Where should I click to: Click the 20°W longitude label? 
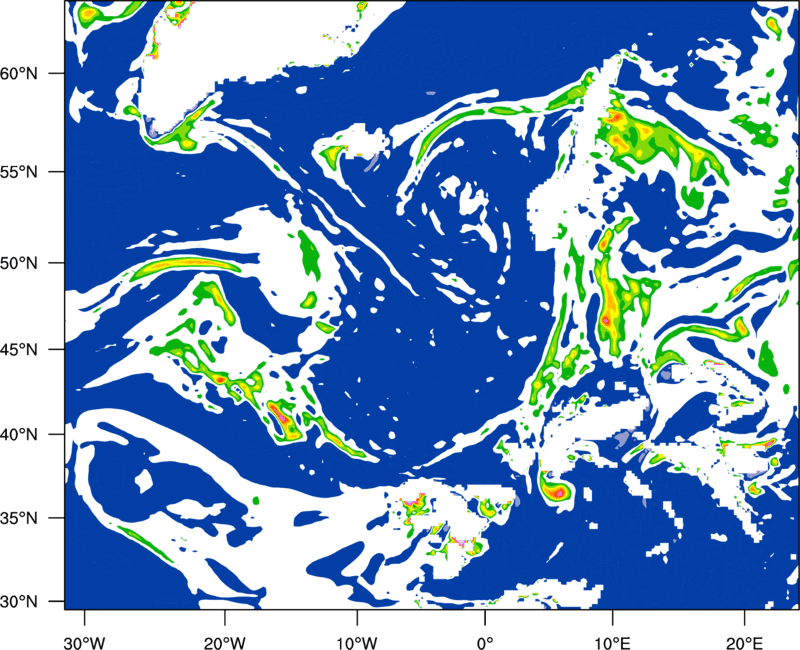click(224, 643)
